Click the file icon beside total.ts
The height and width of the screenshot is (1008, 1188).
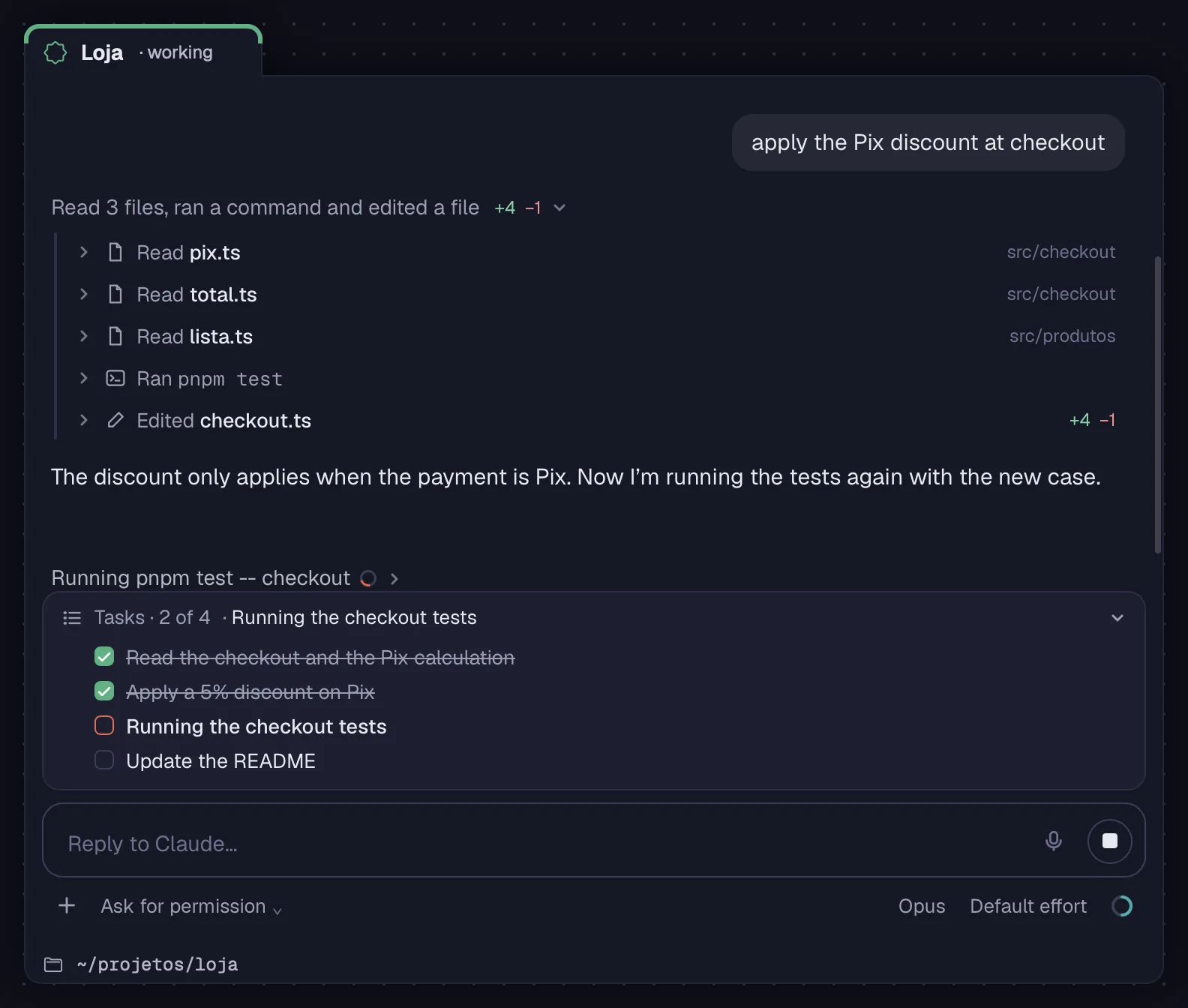pos(115,294)
